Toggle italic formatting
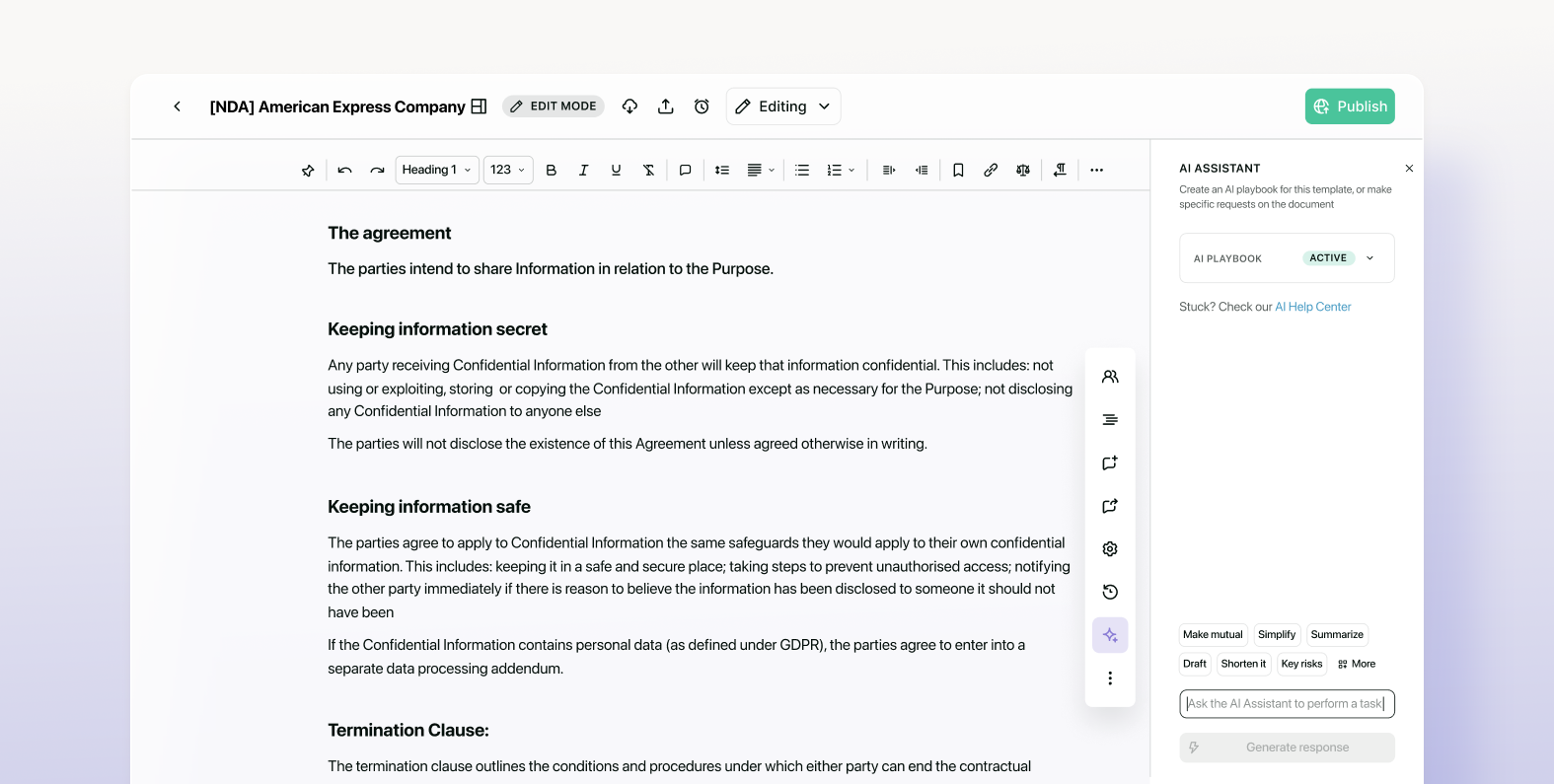The image size is (1554, 784). tap(583, 170)
